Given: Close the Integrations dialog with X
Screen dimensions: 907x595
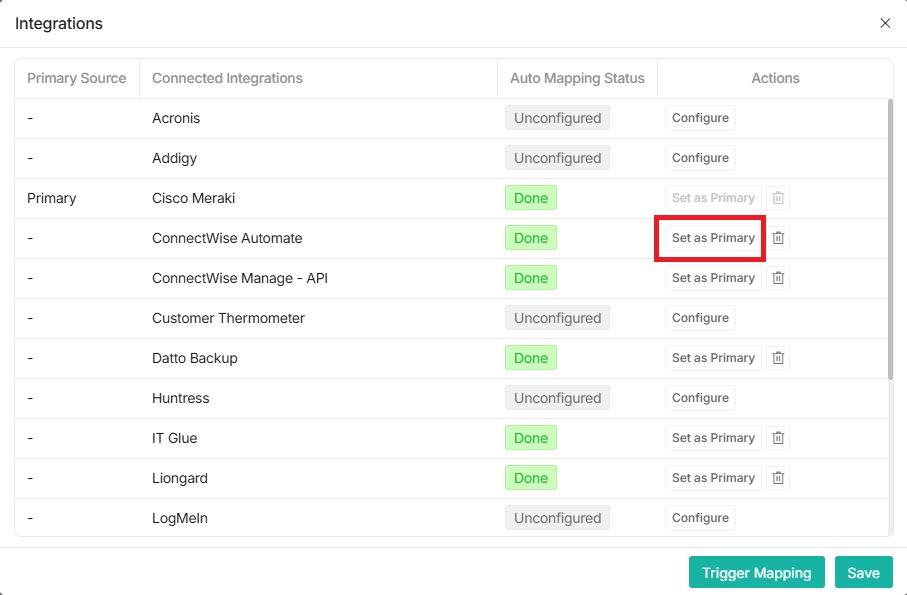Looking at the screenshot, I should click(x=885, y=23).
